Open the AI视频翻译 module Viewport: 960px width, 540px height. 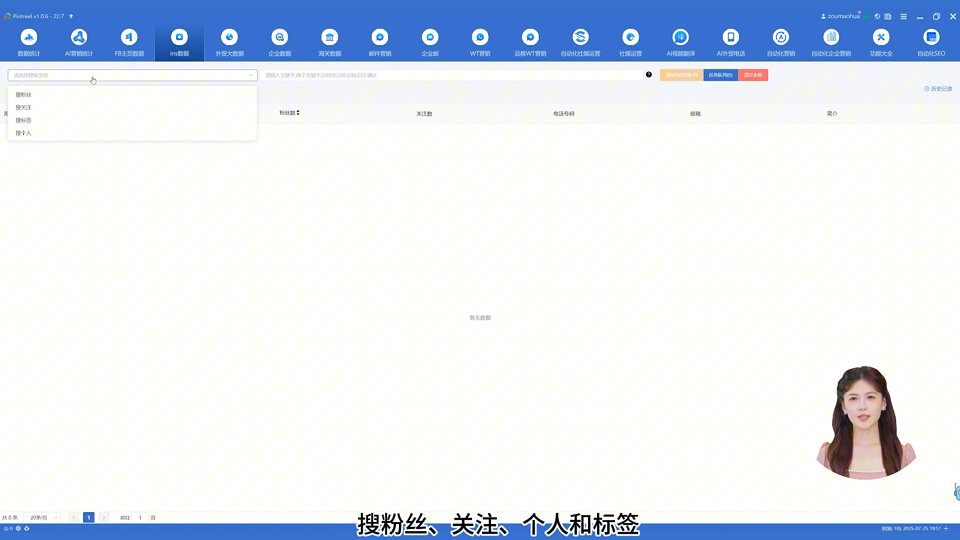681,43
